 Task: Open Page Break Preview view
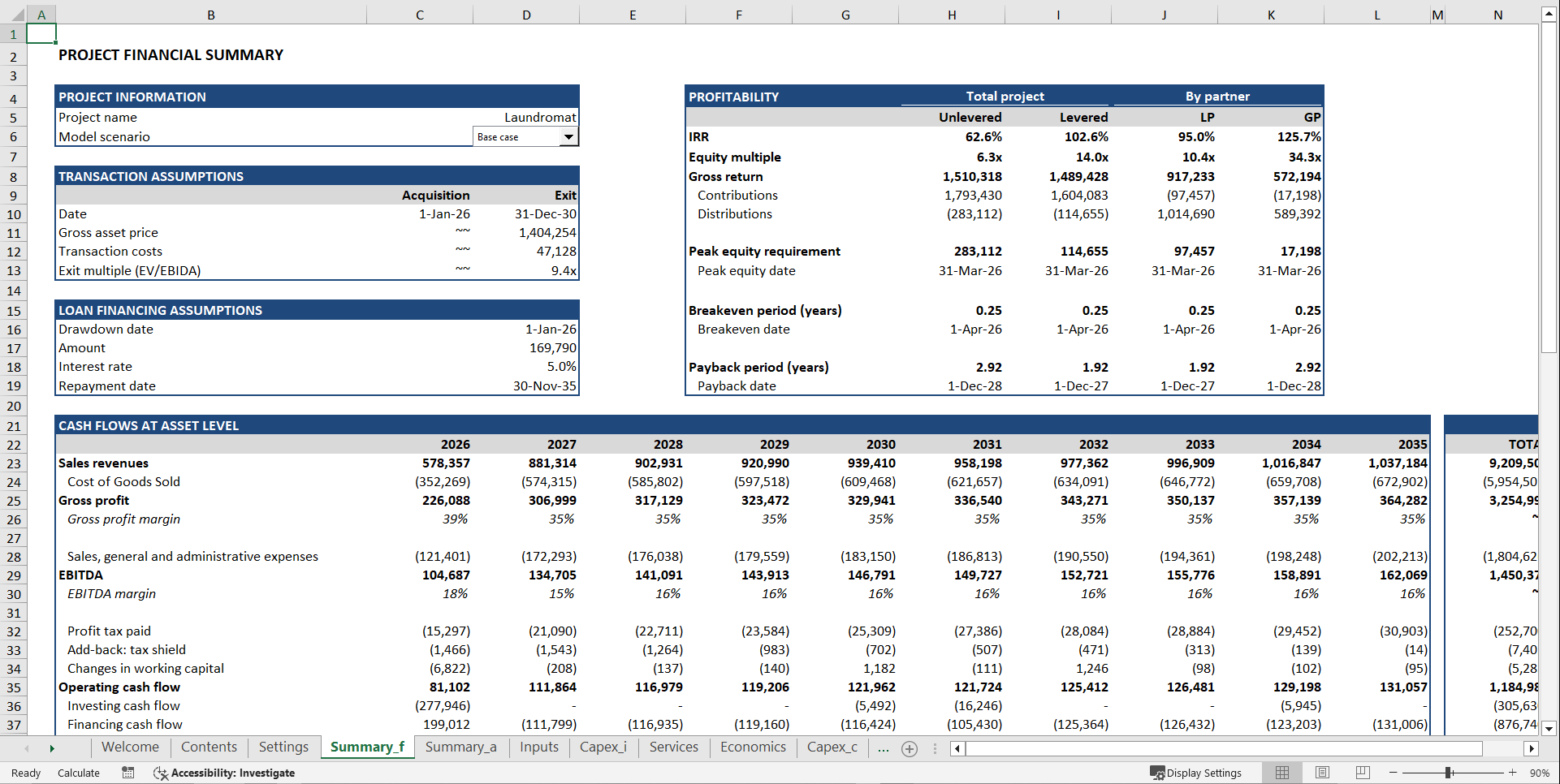pyautogui.click(x=1362, y=772)
